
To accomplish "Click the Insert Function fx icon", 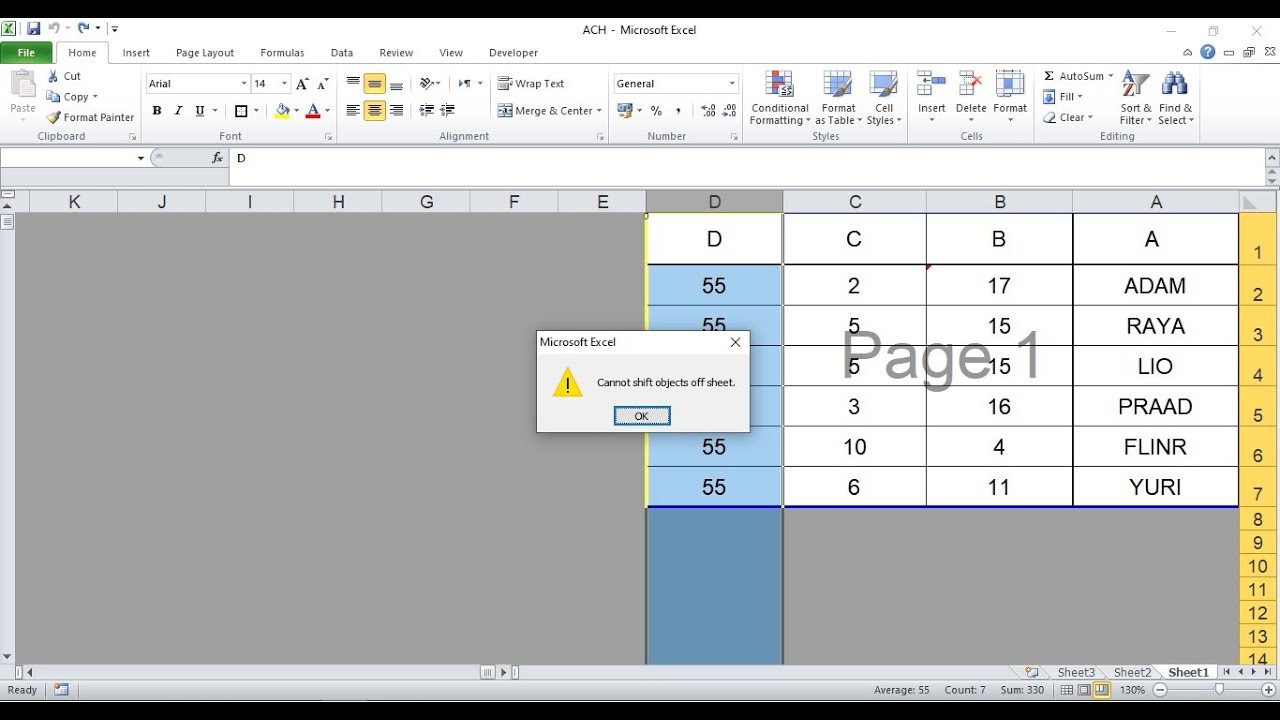I will click(217, 158).
